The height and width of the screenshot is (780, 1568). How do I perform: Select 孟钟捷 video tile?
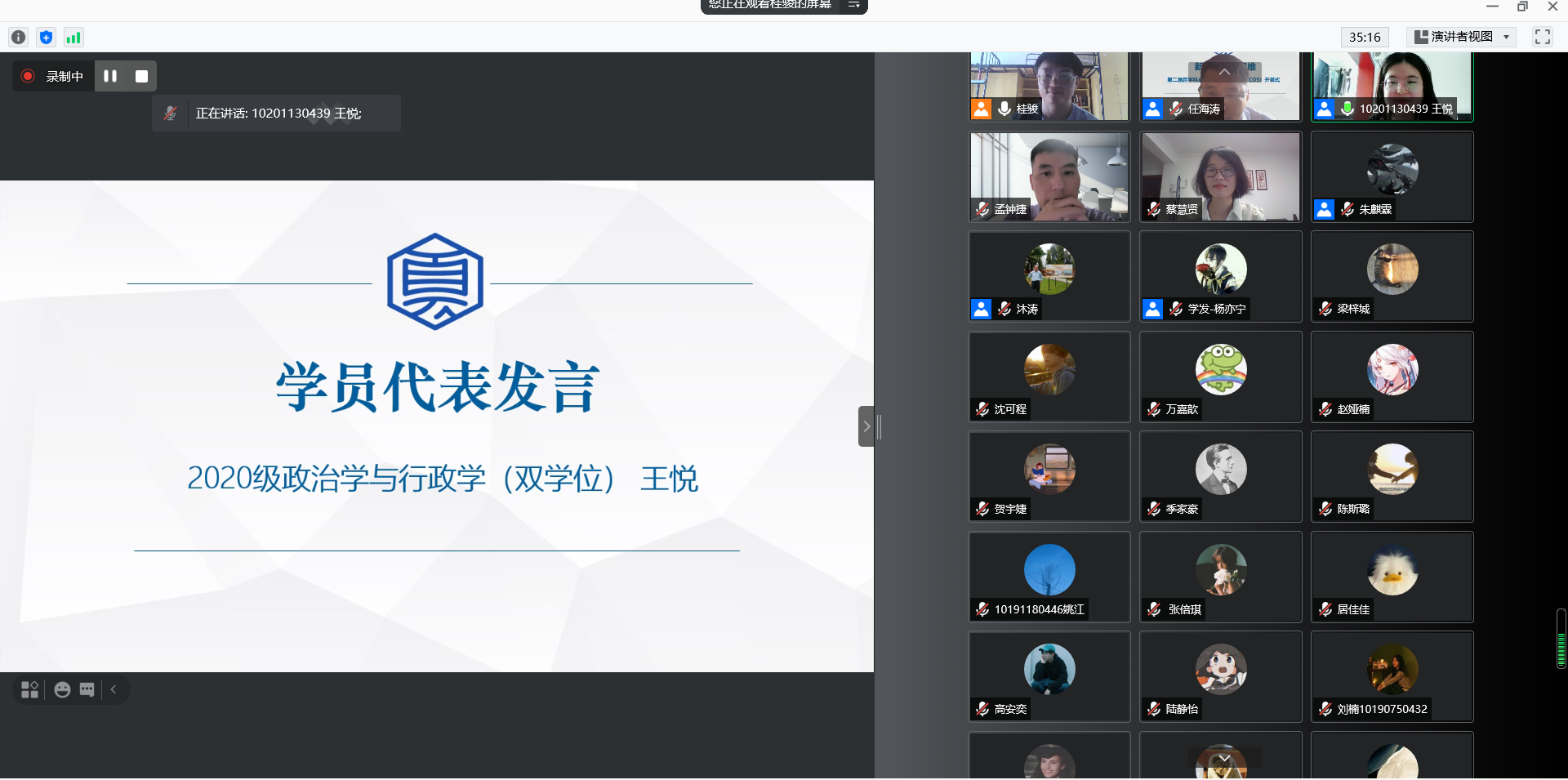(x=1049, y=176)
